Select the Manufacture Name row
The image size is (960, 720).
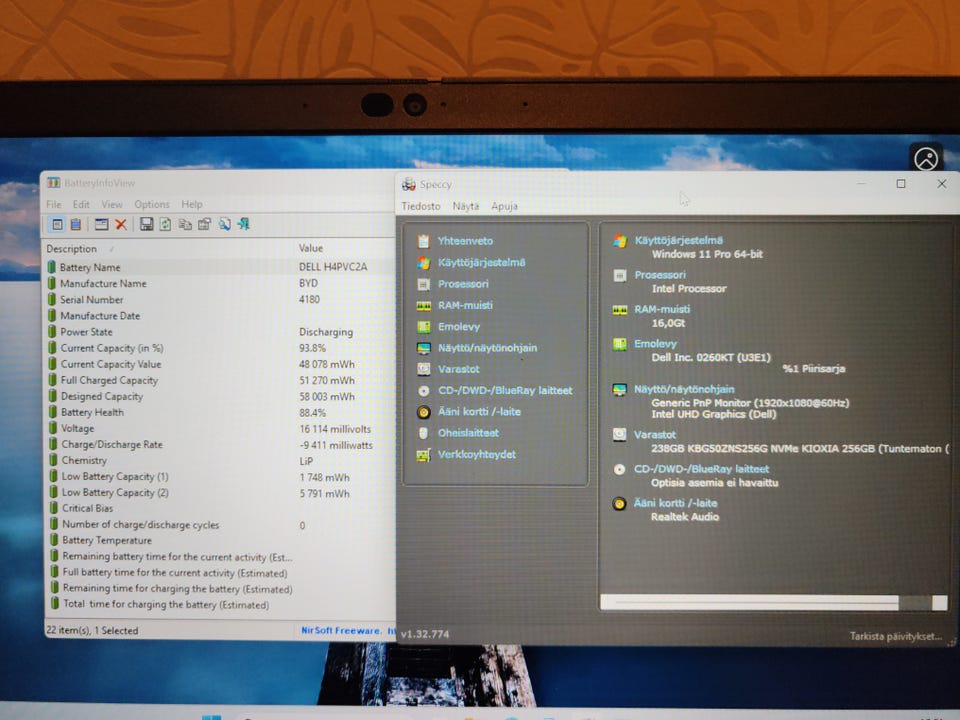pos(220,283)
